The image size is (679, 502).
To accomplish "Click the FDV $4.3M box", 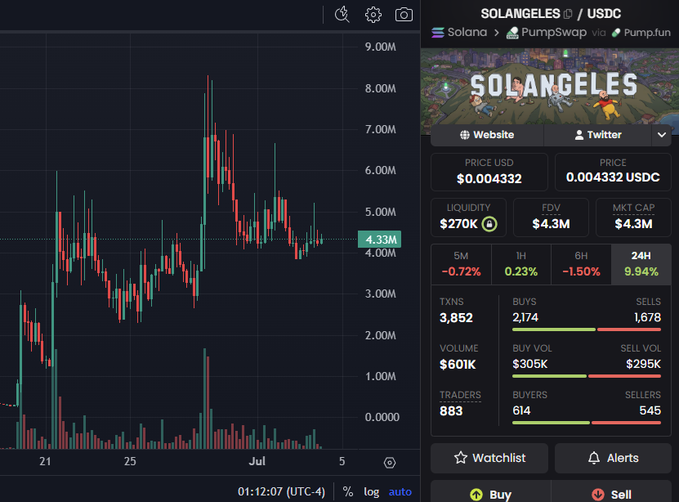I will pos(551,217).
